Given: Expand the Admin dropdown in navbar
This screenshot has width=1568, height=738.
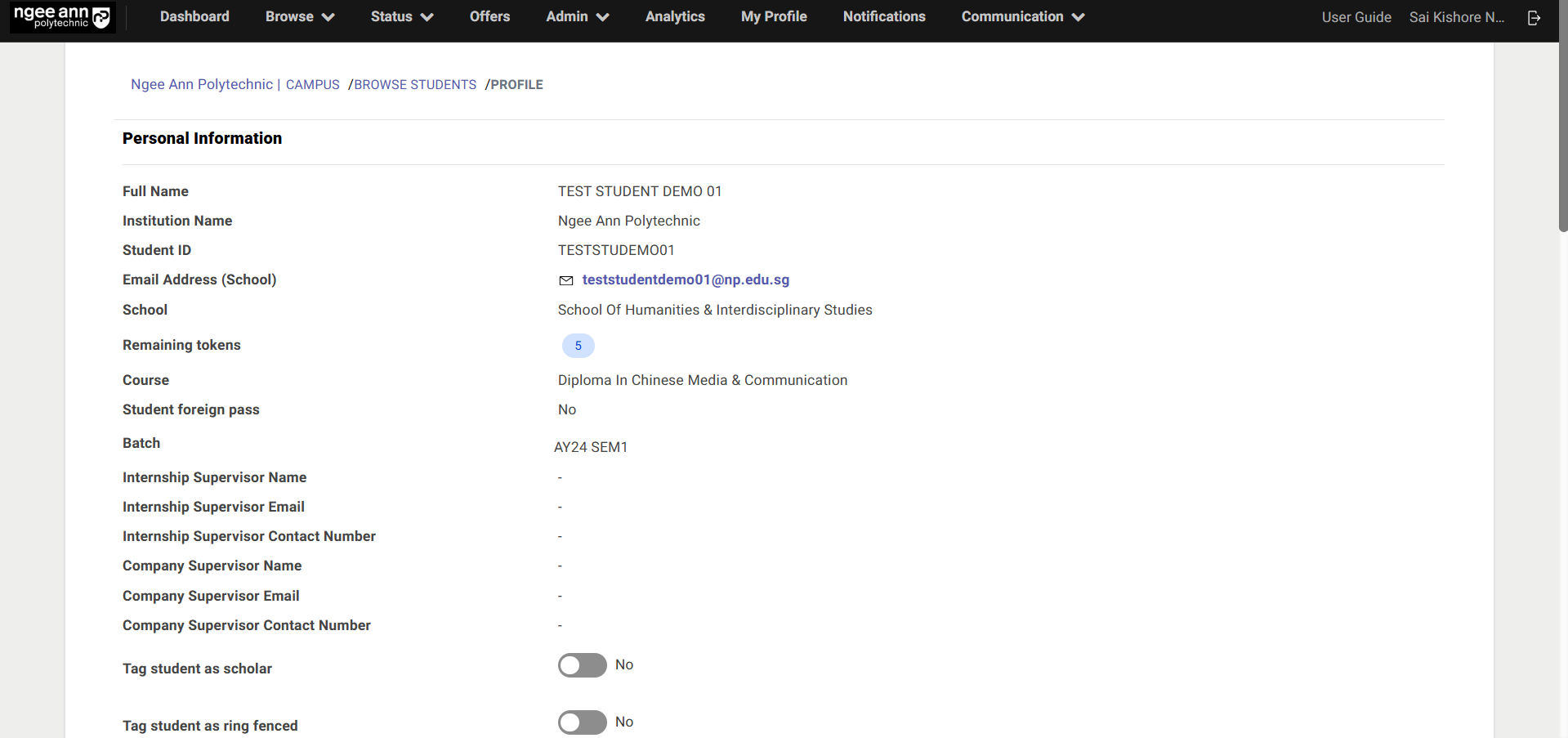Looking at the screenshot, I should click(577, 16).
